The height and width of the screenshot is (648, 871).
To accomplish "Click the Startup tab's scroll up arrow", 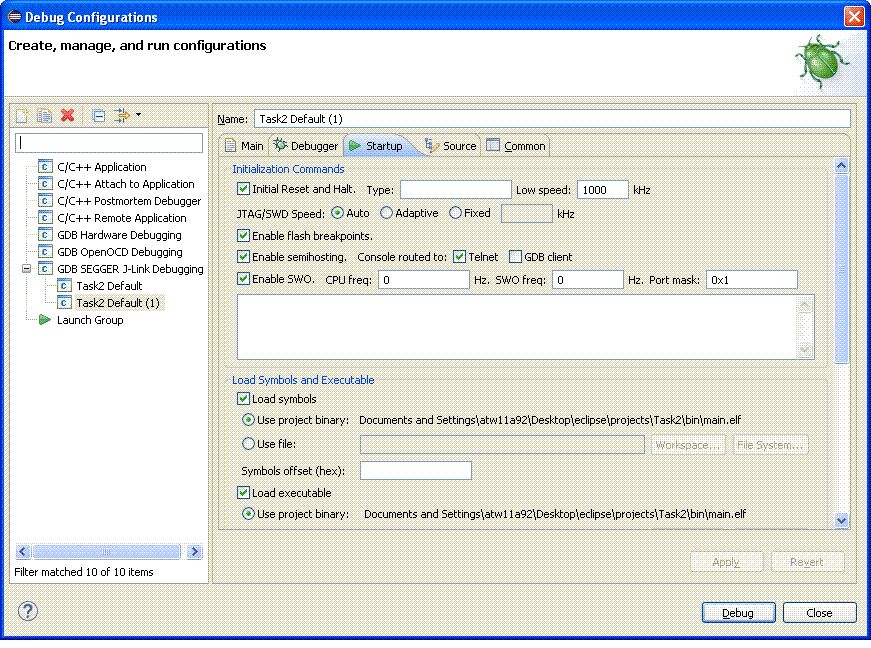I will coord(841,165).
